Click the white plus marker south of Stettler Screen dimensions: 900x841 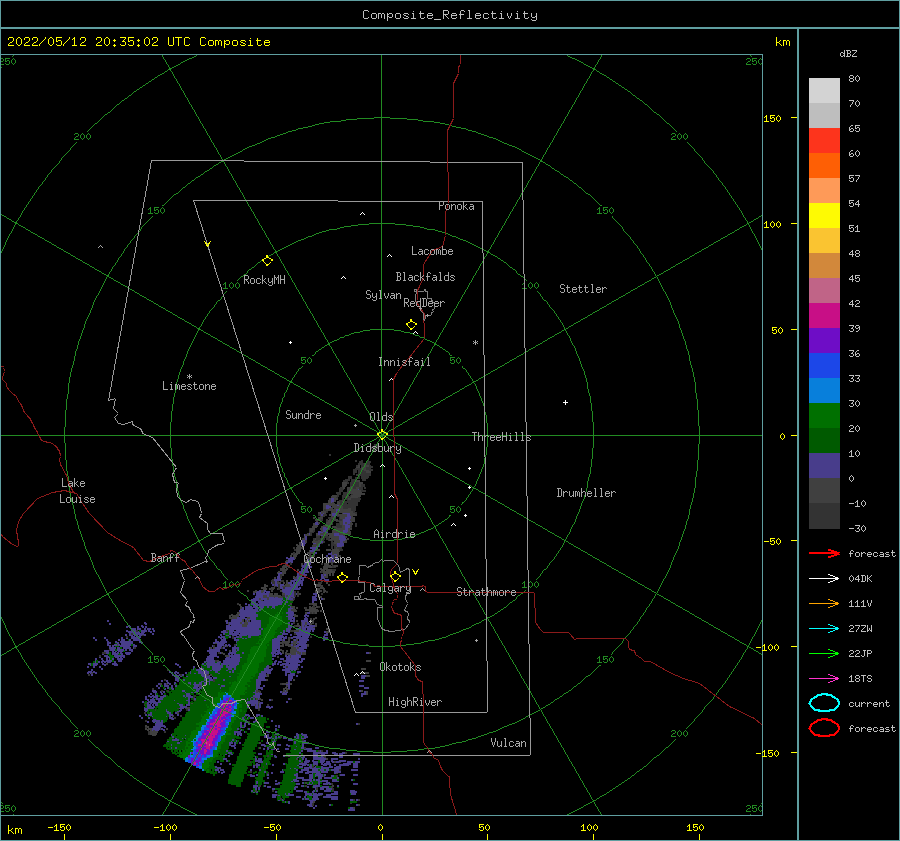(565, 402)
